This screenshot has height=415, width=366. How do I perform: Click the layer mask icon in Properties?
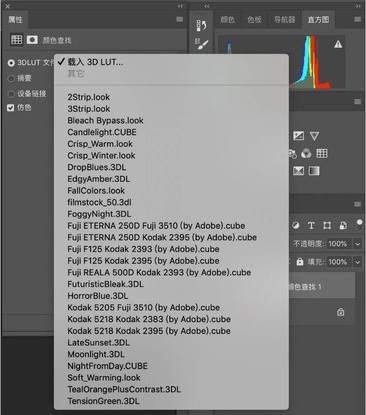tap(32, 40)
